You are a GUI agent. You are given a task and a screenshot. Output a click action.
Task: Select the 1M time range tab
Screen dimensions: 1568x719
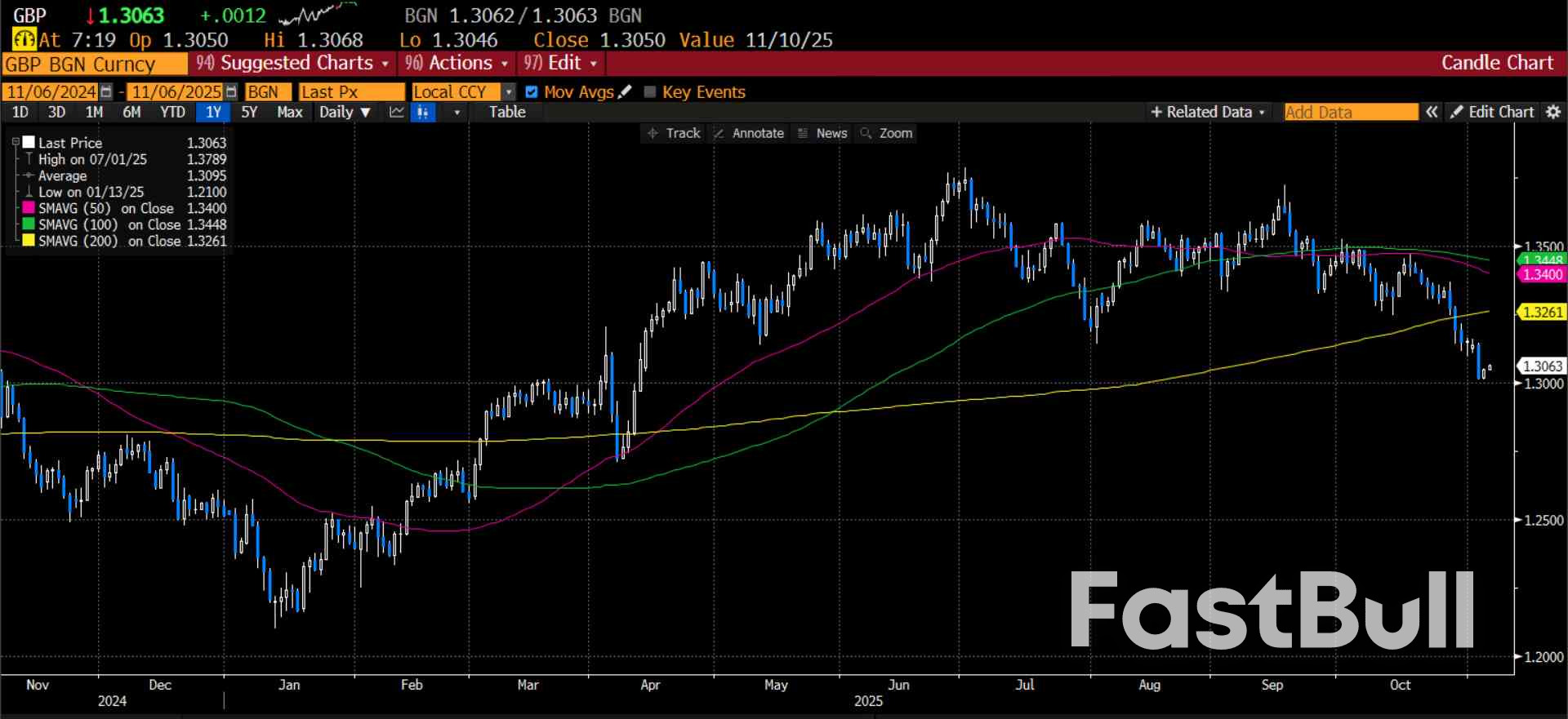94,113
